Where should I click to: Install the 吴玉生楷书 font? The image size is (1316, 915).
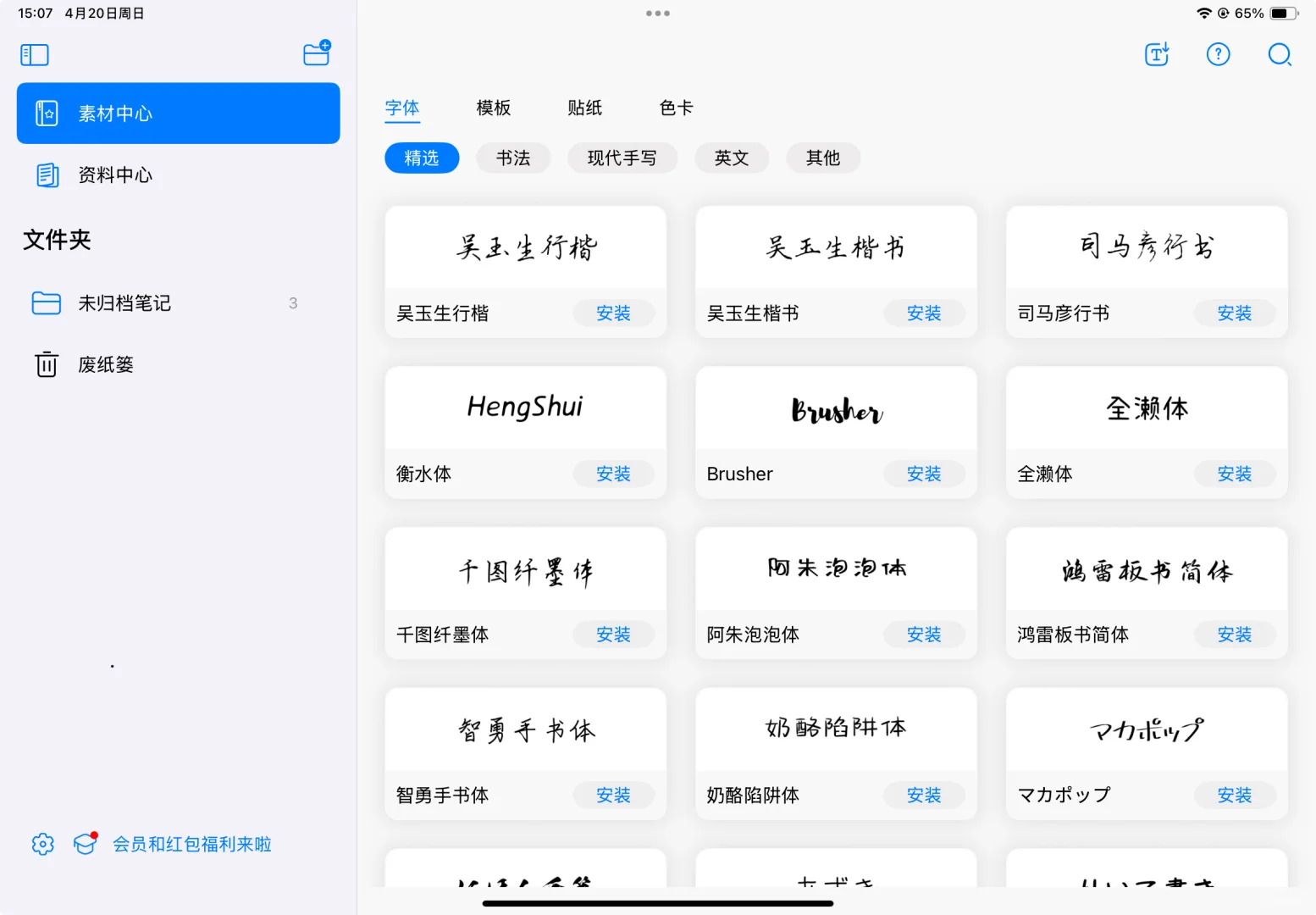tap(925, 313)
